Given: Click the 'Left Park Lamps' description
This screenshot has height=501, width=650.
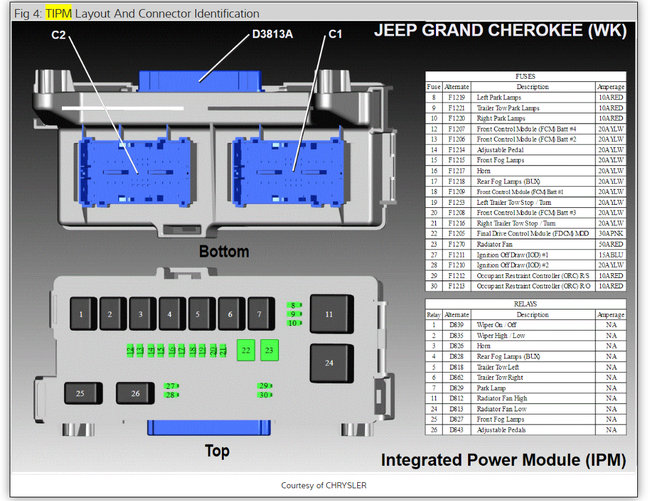Looking at the screenshot, I should click(499, 97).
